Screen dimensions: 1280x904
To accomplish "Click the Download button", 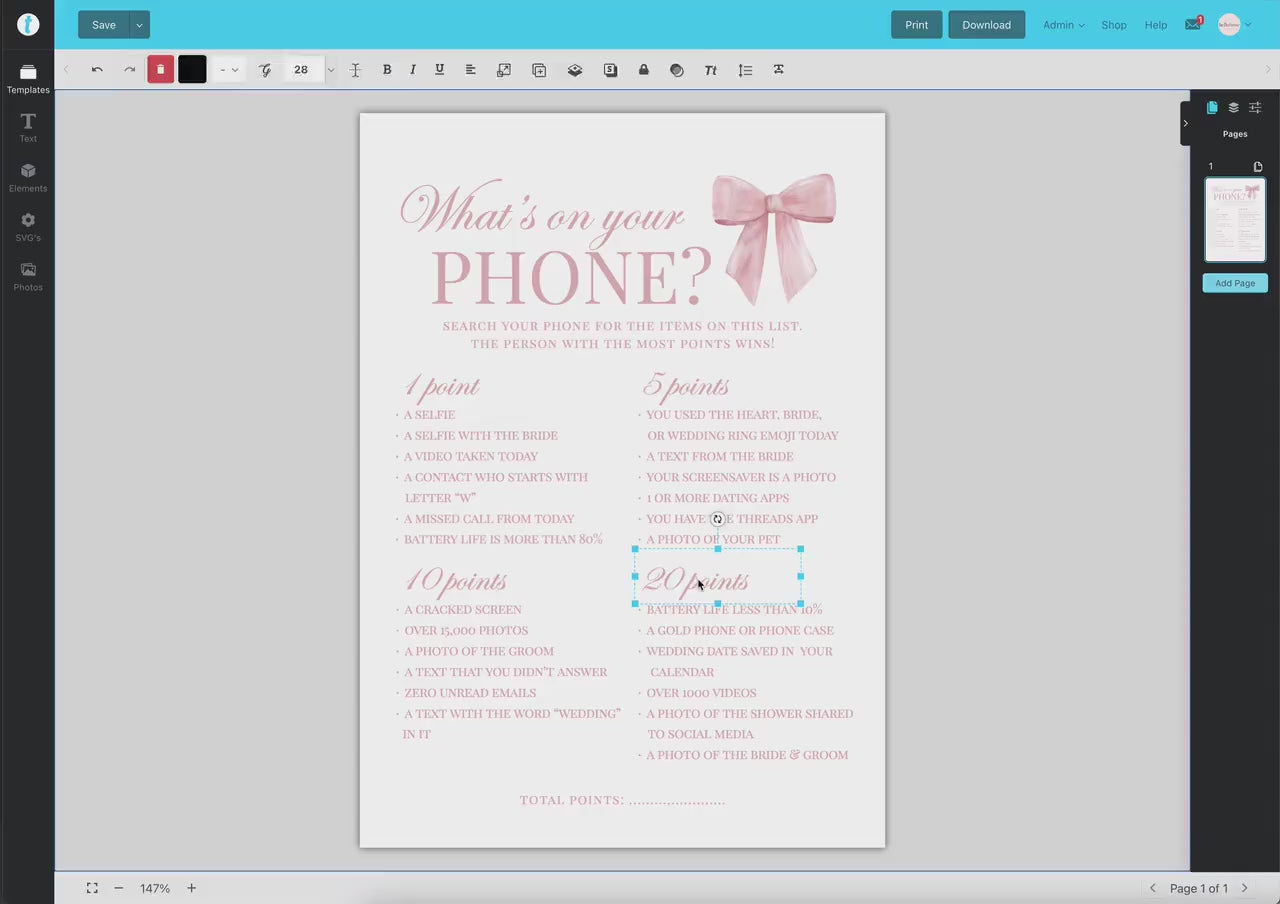I will click(x=986, y=25).
